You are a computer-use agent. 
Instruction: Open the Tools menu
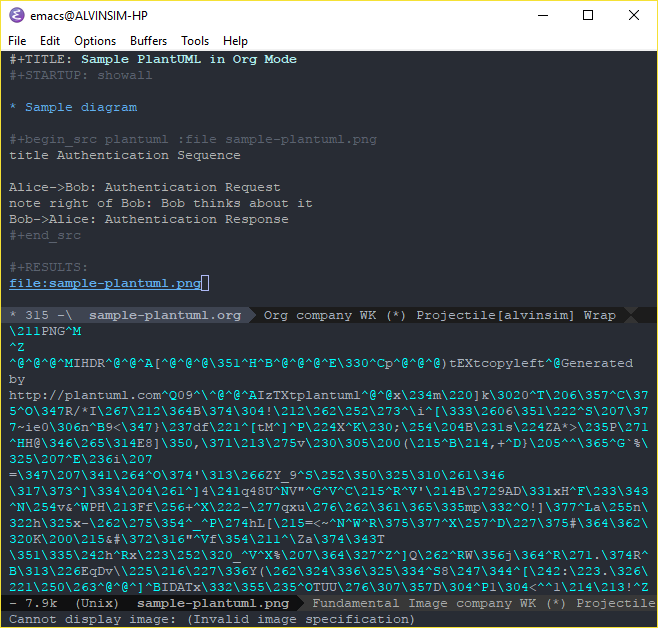pos(195,41)
